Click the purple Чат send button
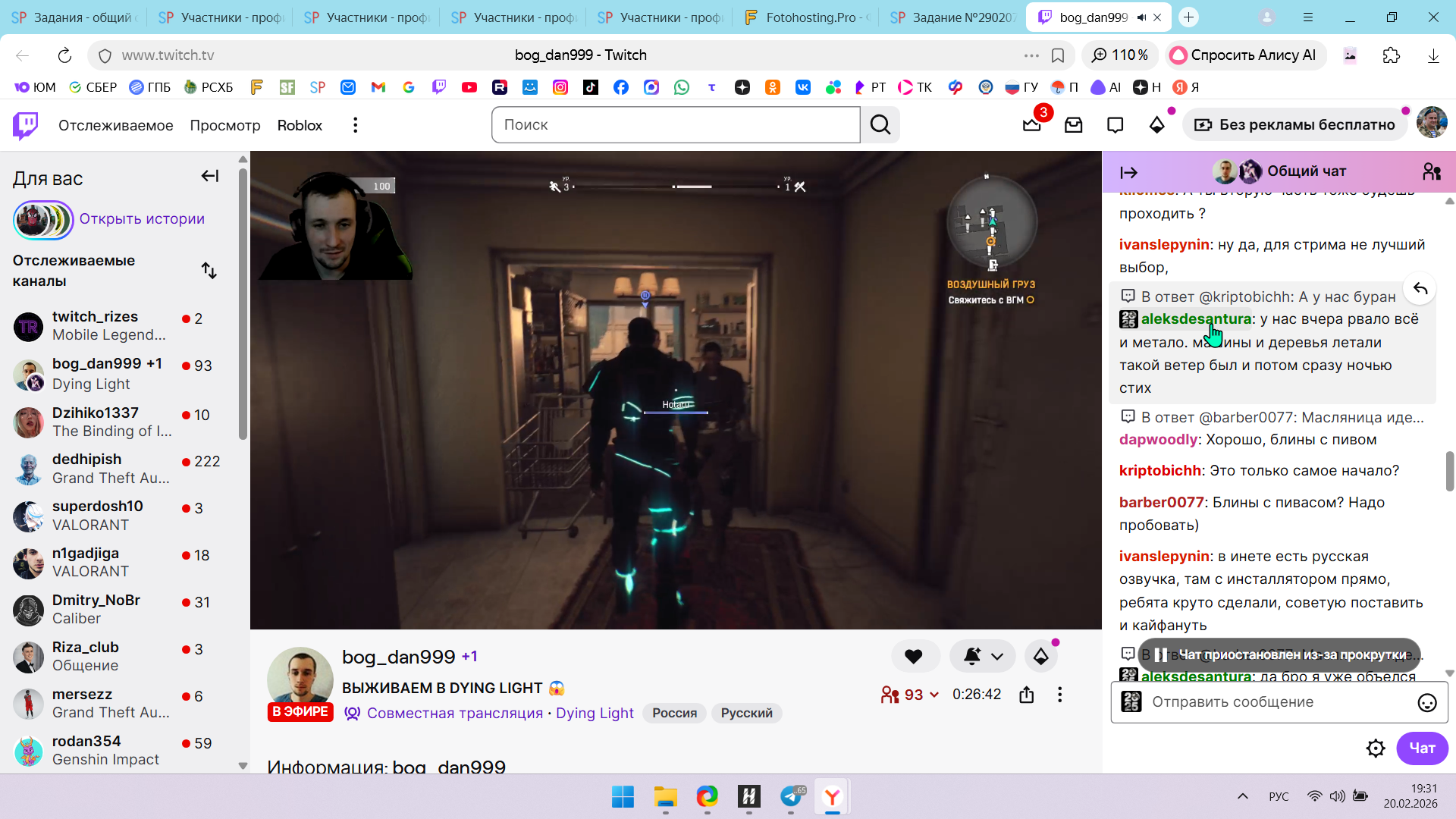The height and width of the screenshot is (819, 1456). tap(1421, 748)
